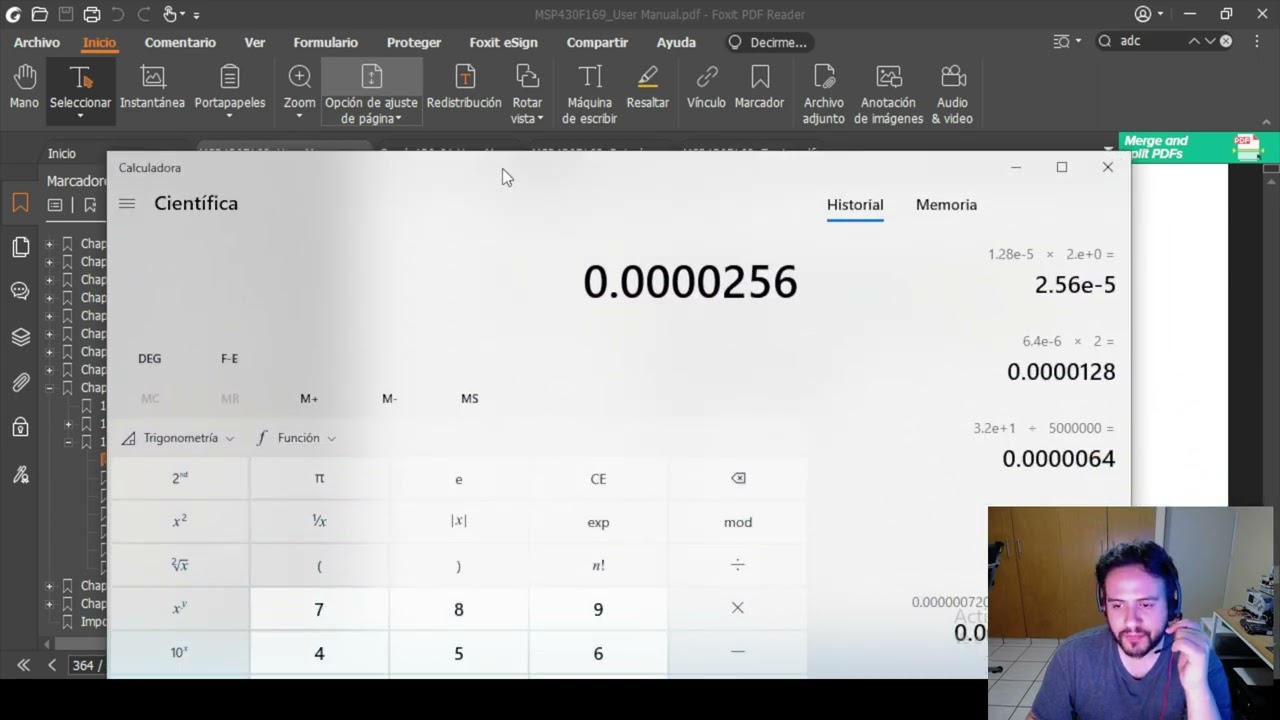Click the undo arrow in Foxit title bar
This screenshot has height=720, width=1280.
point(117,14)
